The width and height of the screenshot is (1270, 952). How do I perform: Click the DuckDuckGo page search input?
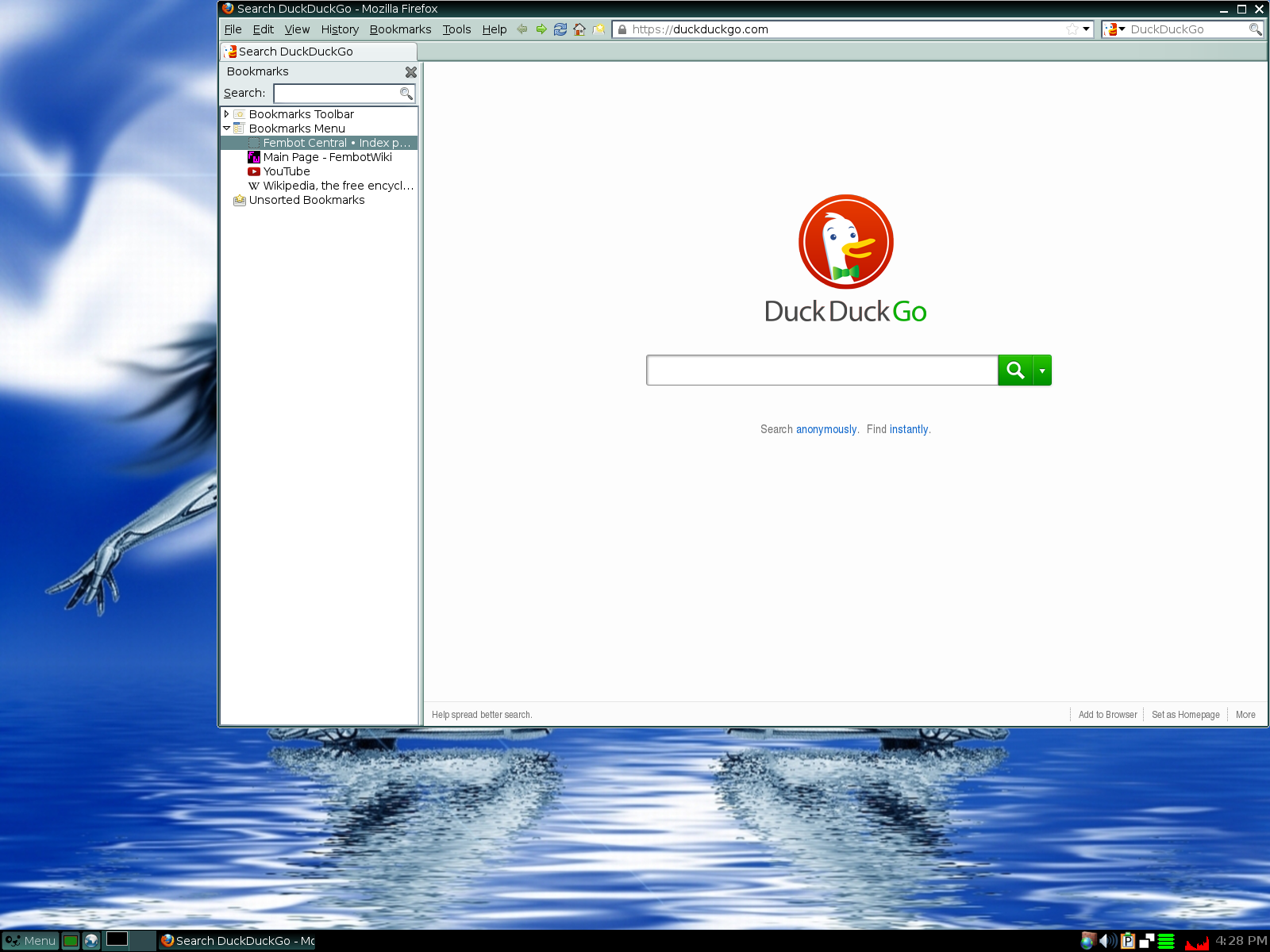click(822, 370)
